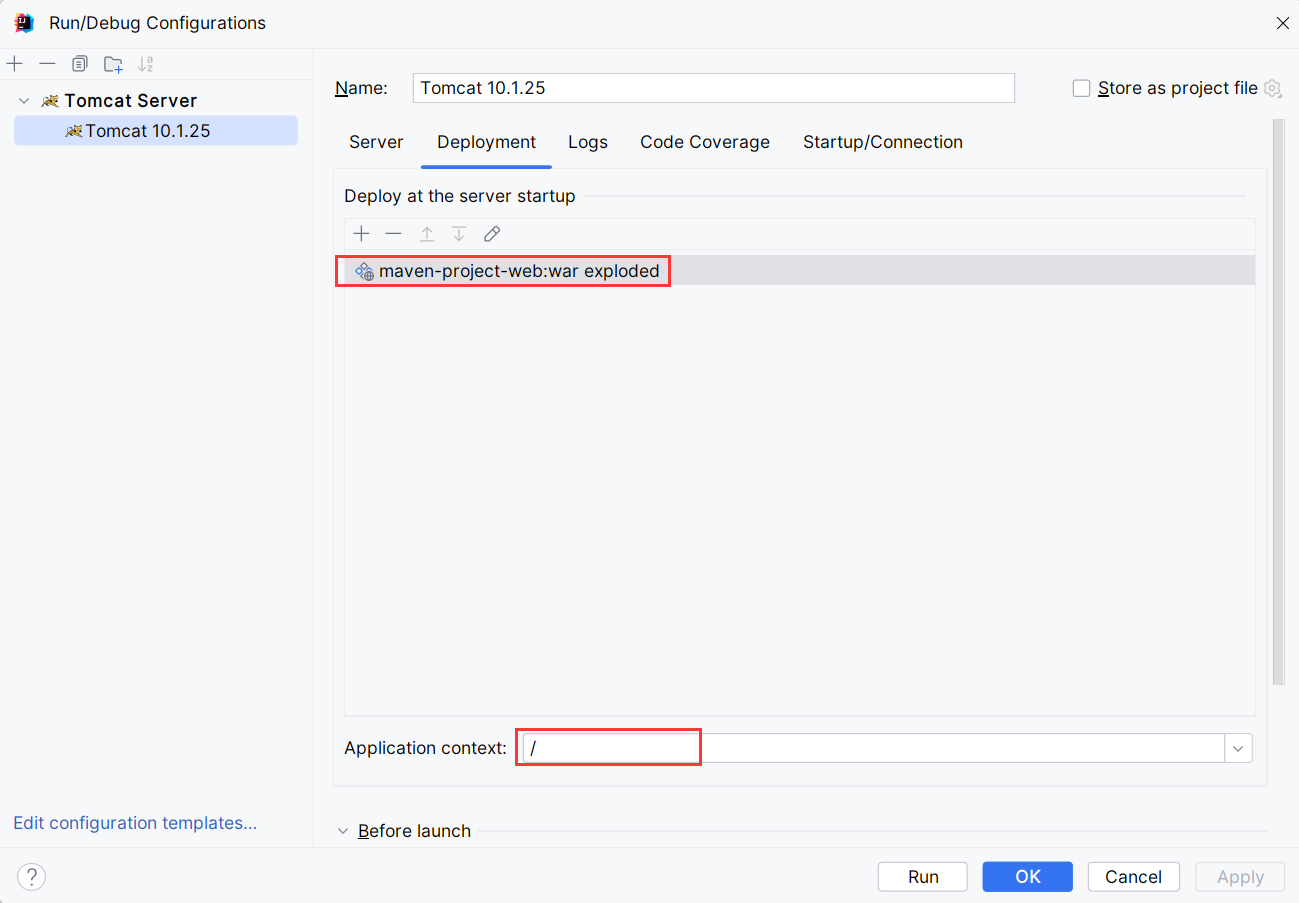Click the Apply button

1240,877
